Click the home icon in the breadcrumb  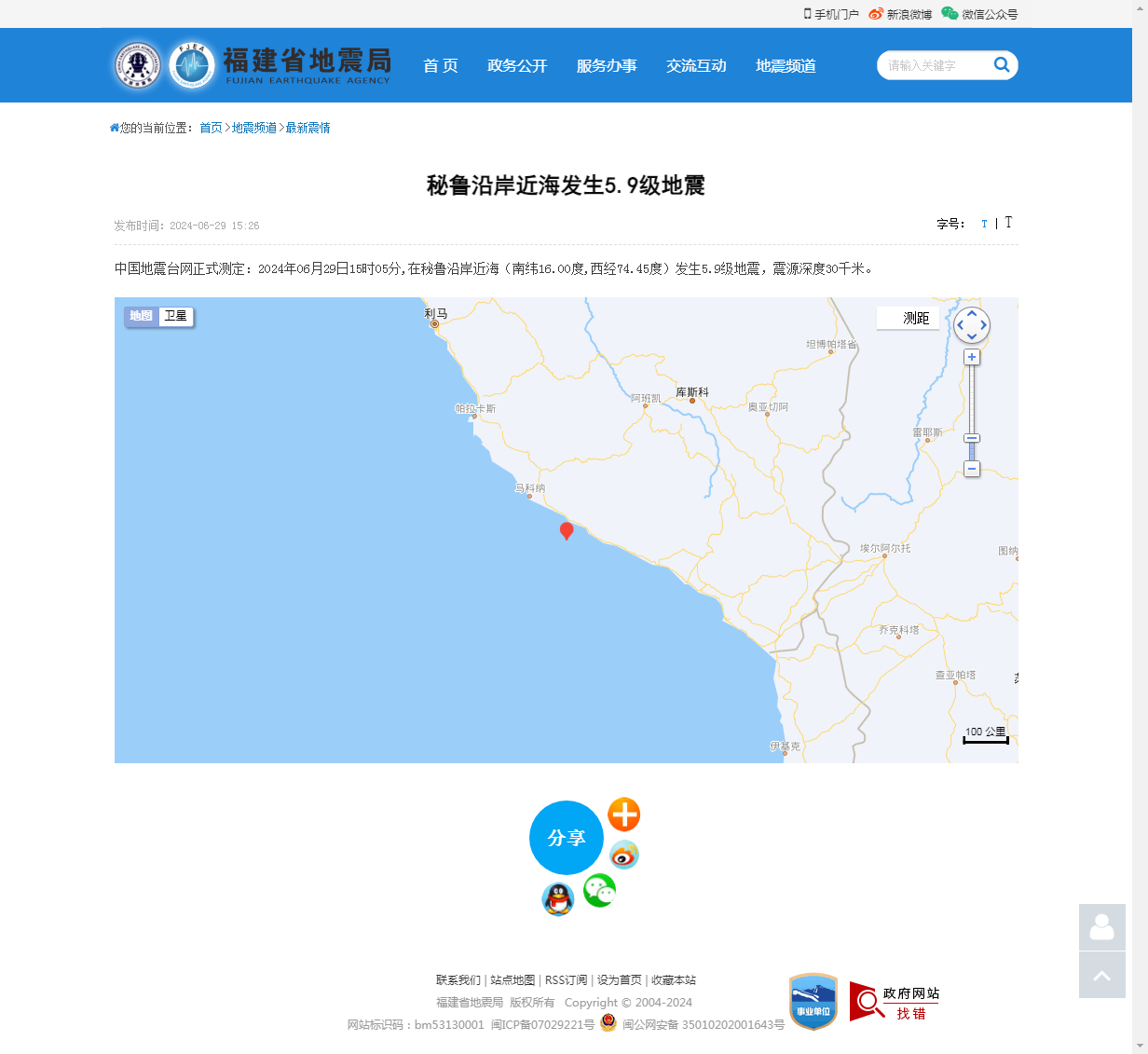tap(115, 128)
